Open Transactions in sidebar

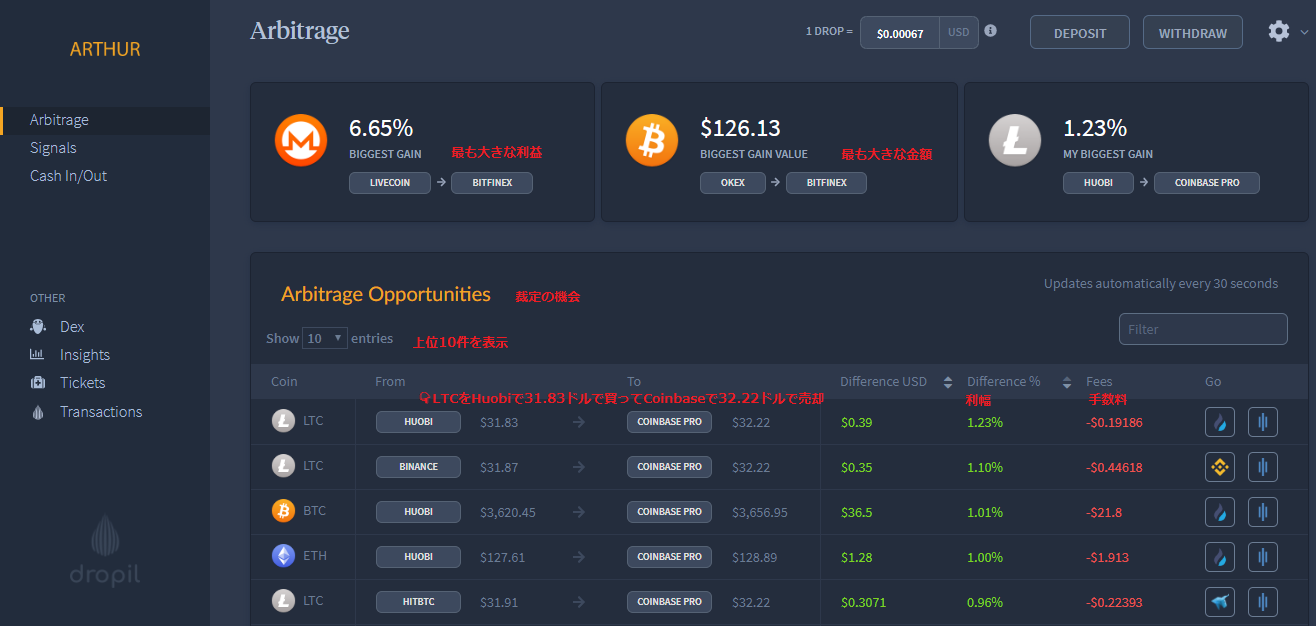point(100,412)
